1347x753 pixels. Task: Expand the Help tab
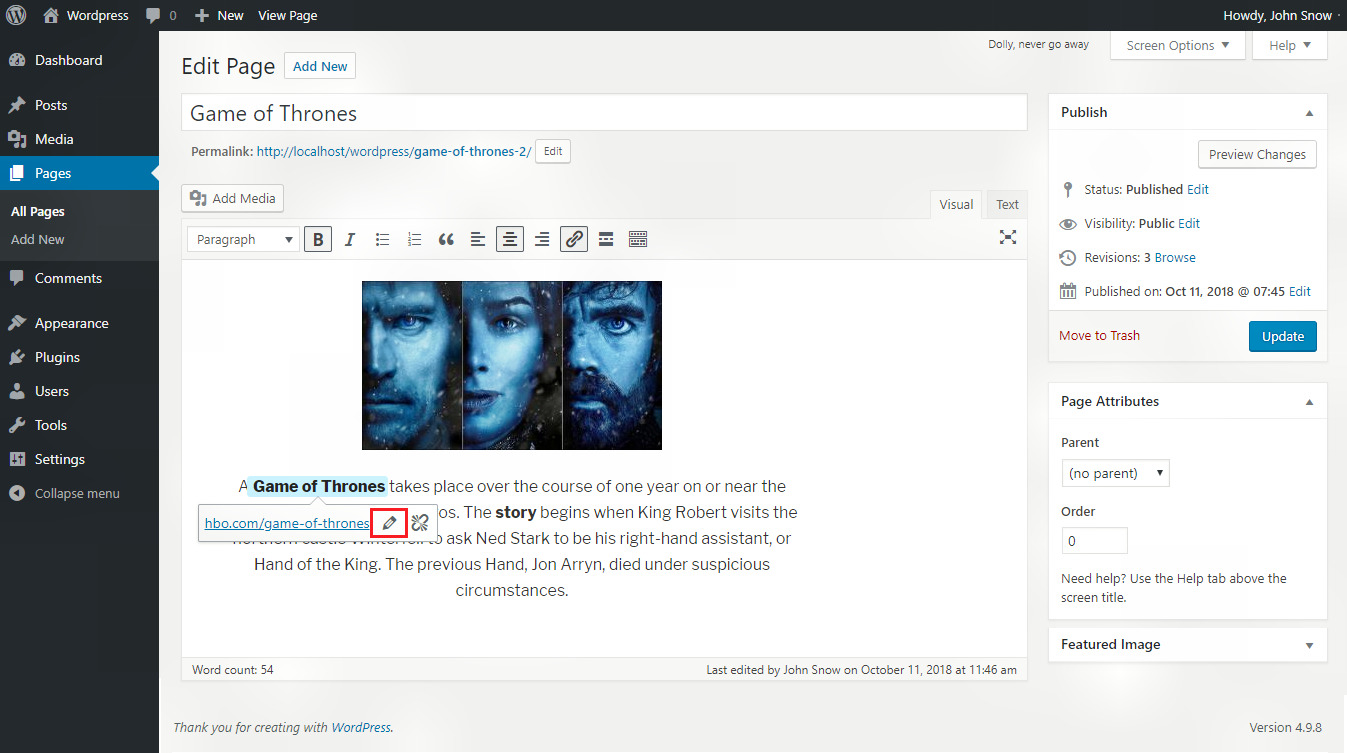[1289, 45]
